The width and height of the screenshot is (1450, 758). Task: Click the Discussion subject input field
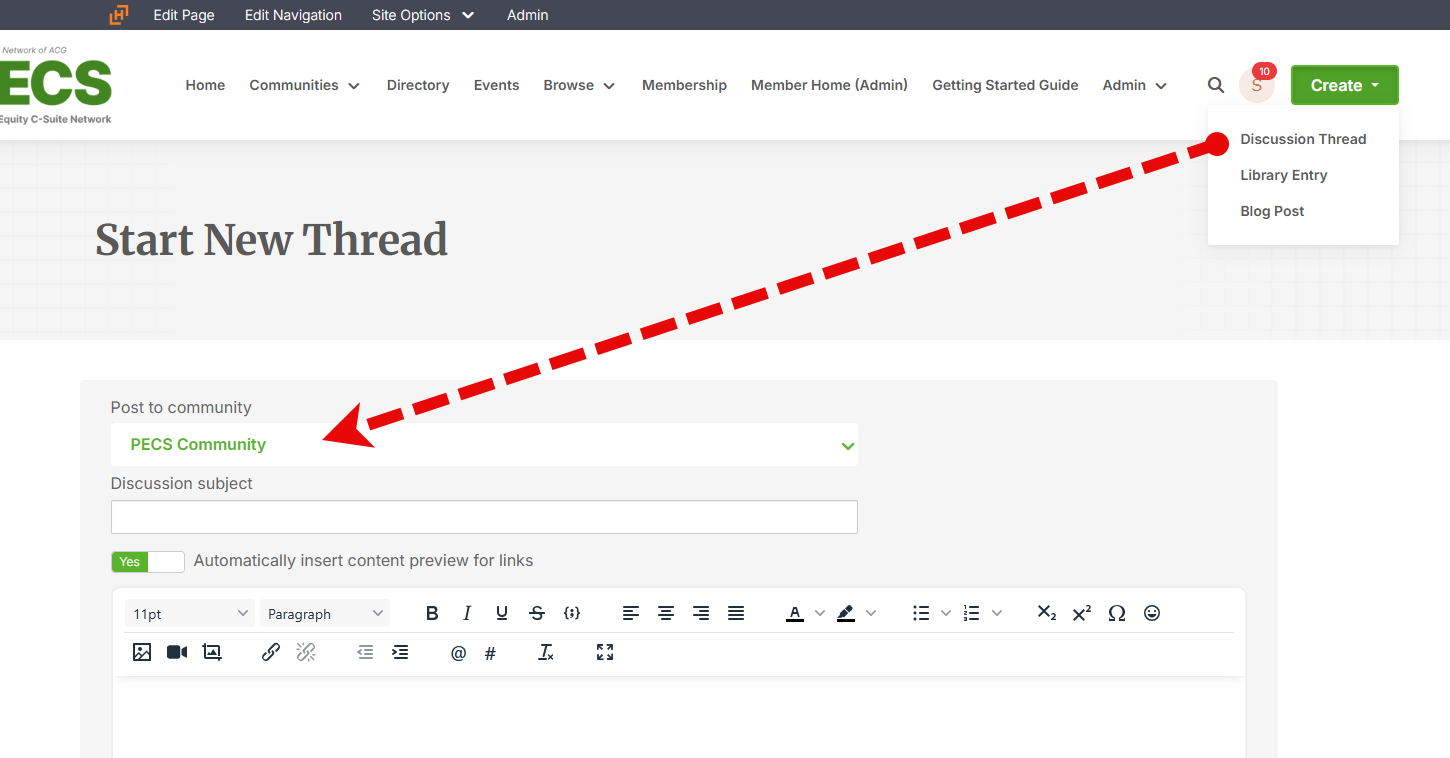tap(484, 517)
